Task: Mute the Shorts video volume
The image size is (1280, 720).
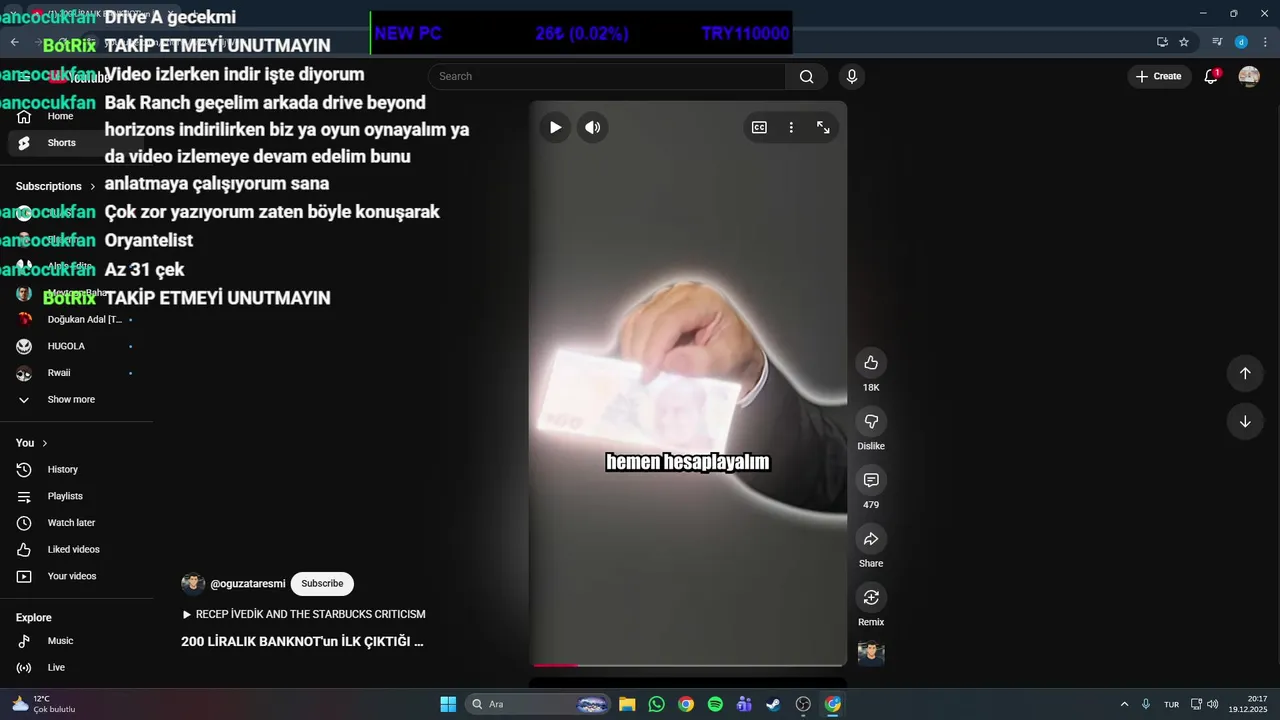Action: 593,127
